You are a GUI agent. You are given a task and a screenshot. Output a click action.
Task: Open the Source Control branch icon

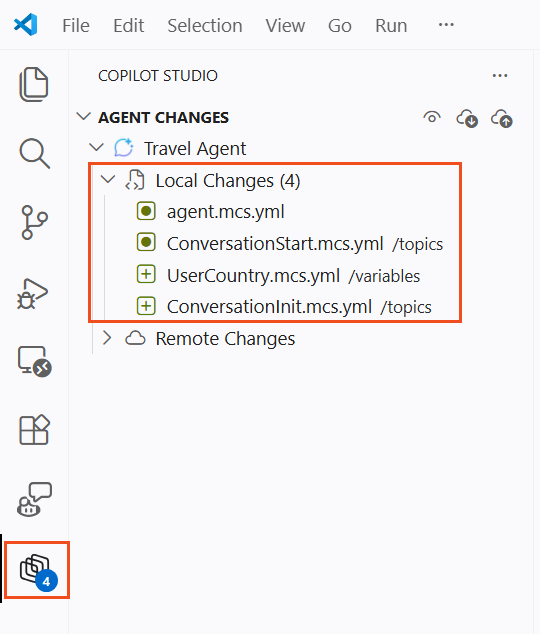click(34, 222)
